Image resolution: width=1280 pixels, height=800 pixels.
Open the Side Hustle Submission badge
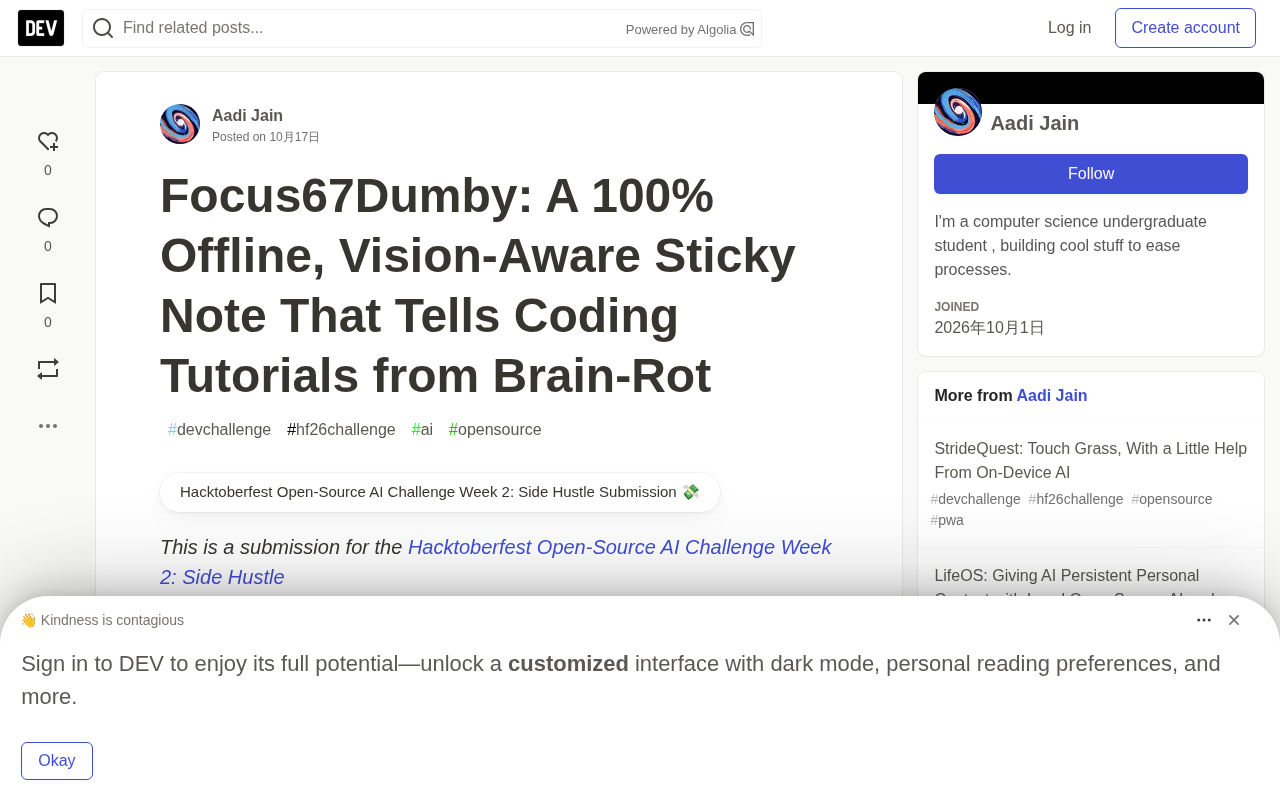click(440, 492)
